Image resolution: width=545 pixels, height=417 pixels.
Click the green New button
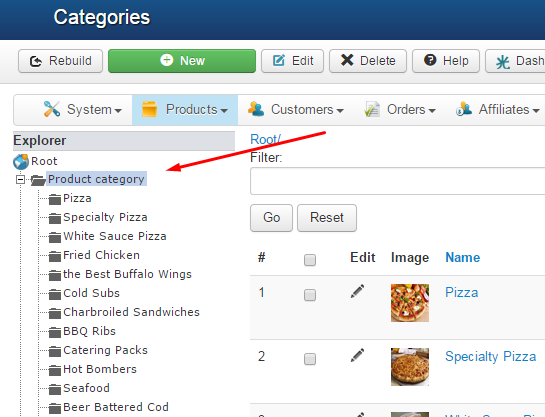click(x=182, y=61)
